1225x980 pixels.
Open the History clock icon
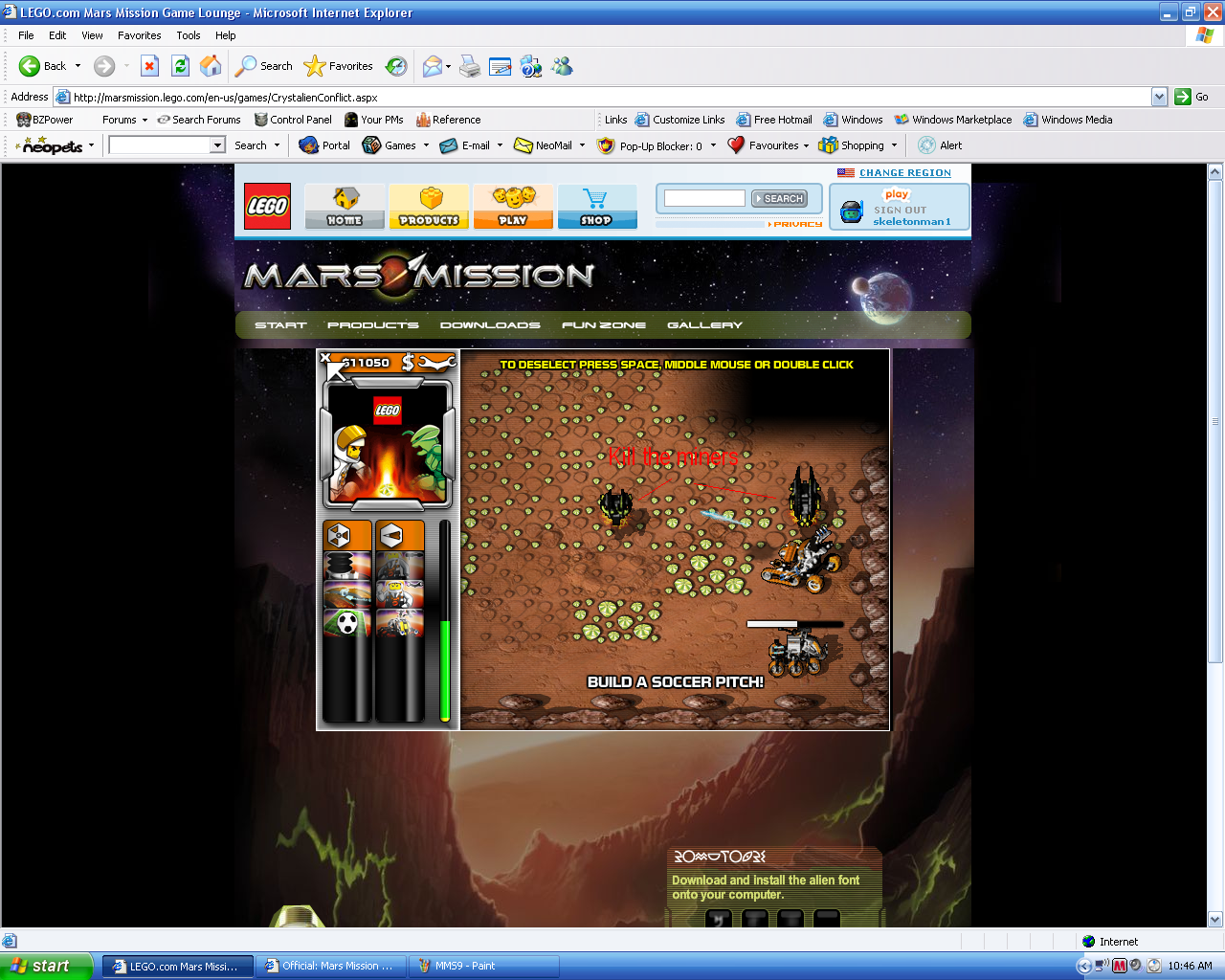point(396,66)
